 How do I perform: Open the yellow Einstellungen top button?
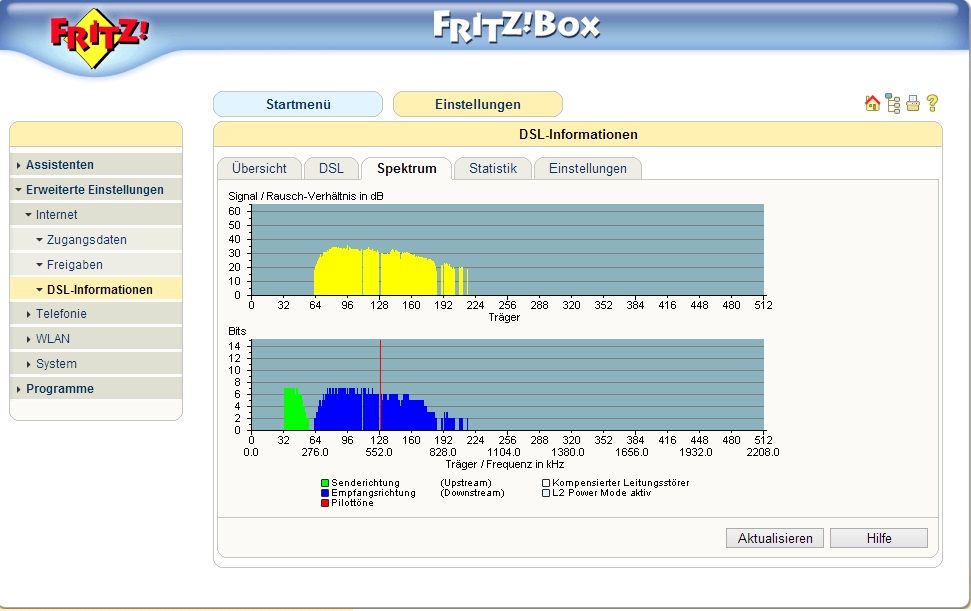[x=477, y=104]
